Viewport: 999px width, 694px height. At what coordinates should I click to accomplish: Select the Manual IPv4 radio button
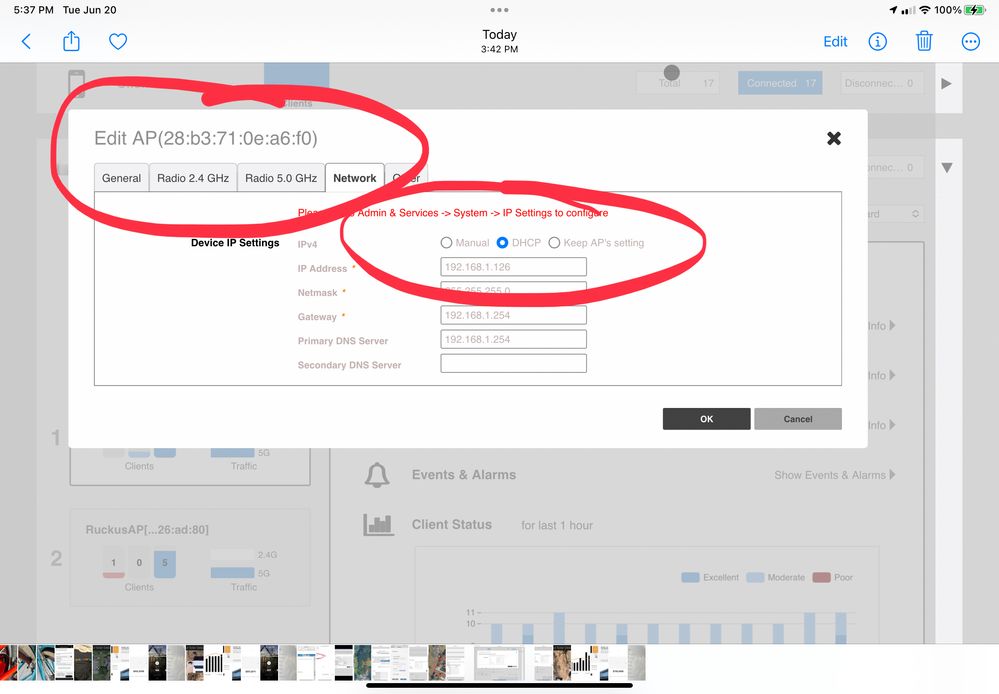[447, 243]
